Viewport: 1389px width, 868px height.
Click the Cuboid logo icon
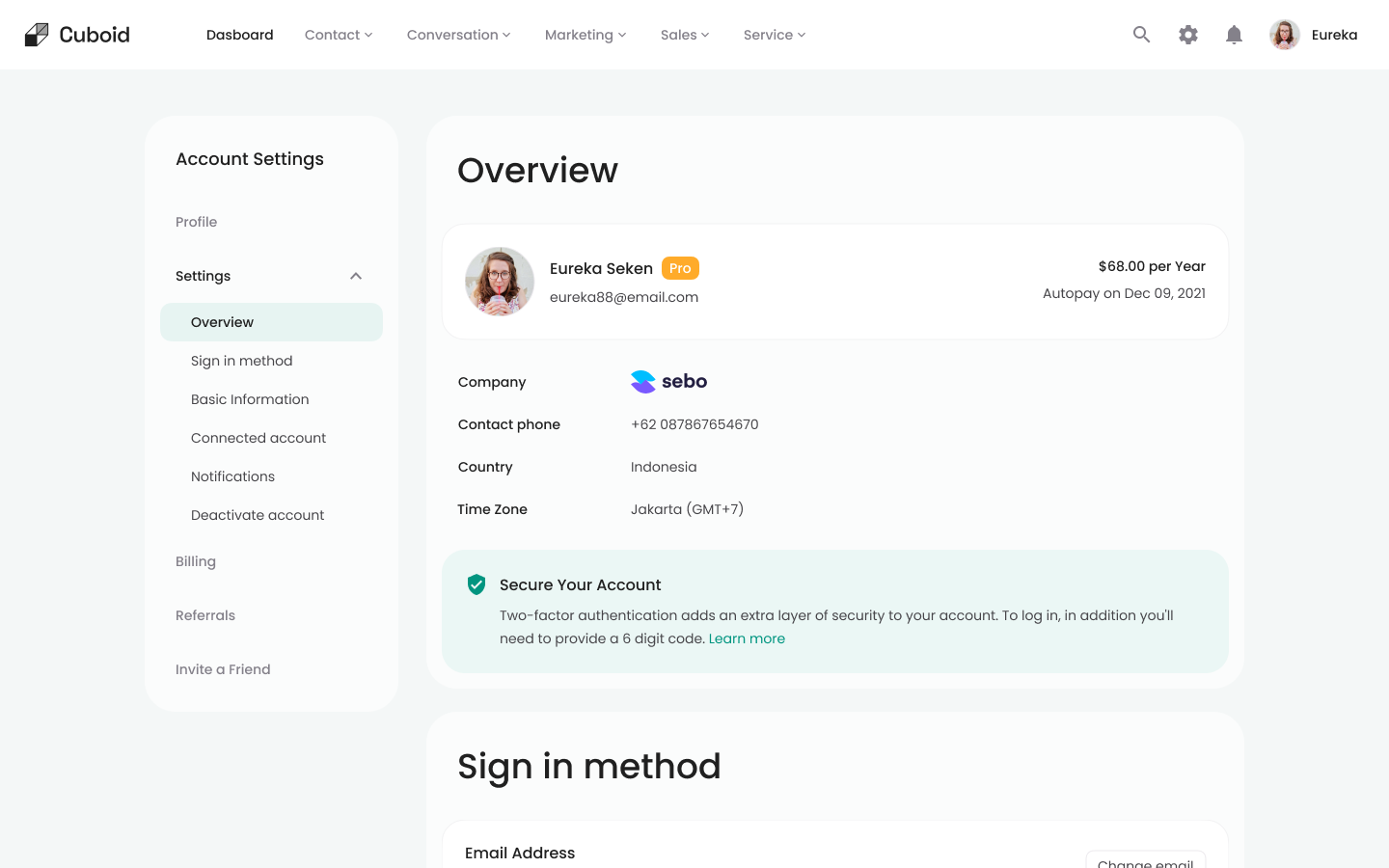click(37, 35)
